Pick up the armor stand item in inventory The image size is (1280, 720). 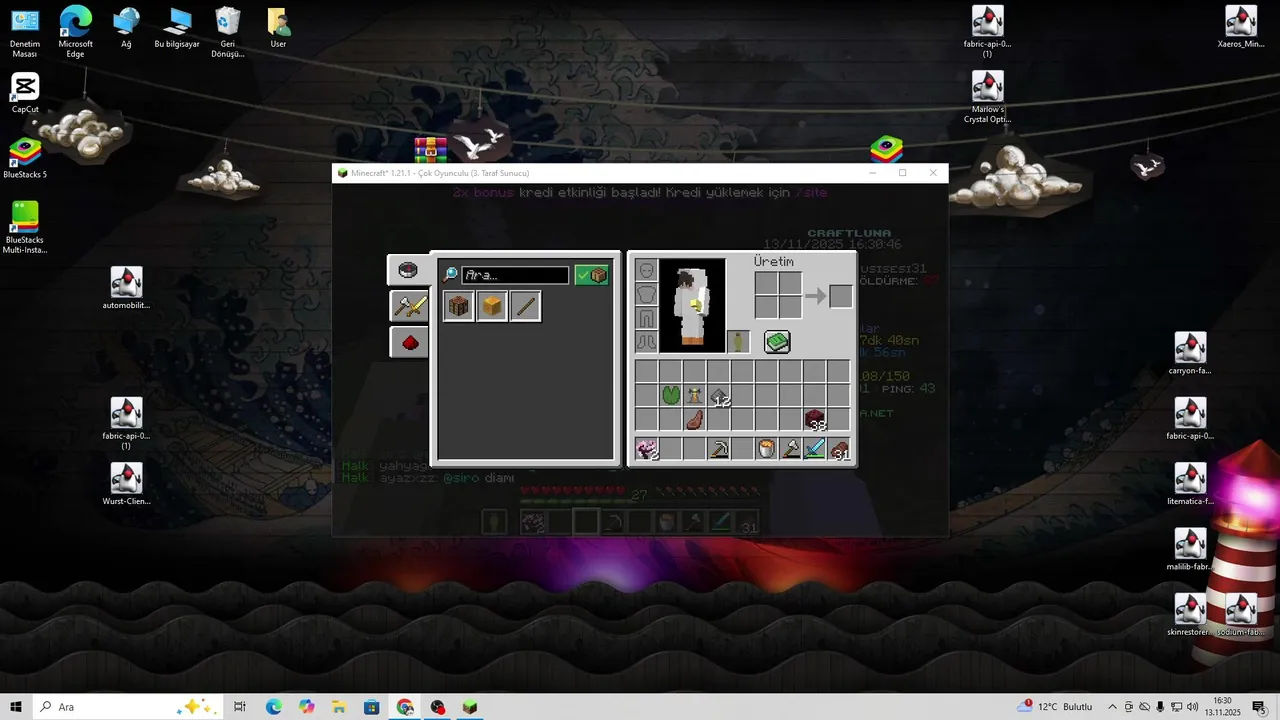pyautogui.click(x=694, y=396)
